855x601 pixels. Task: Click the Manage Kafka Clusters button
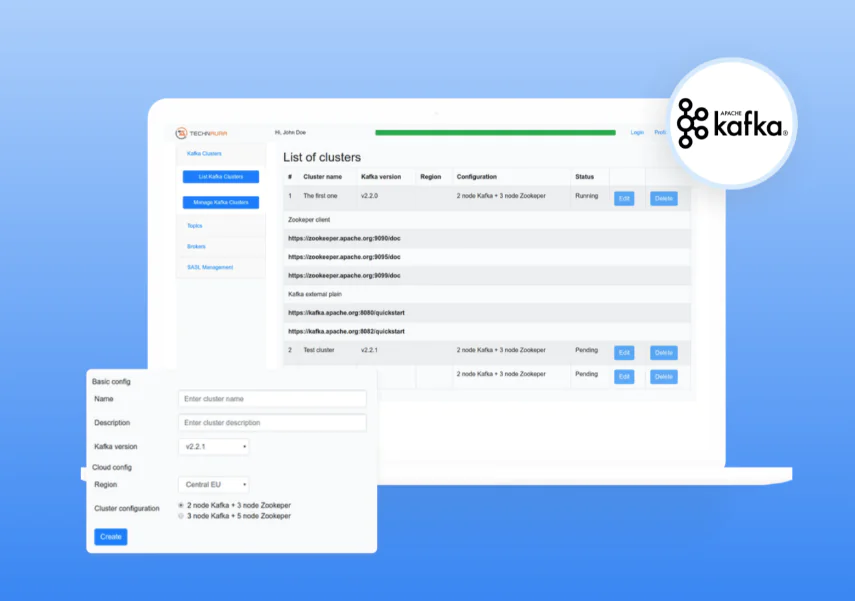[221, 202]
